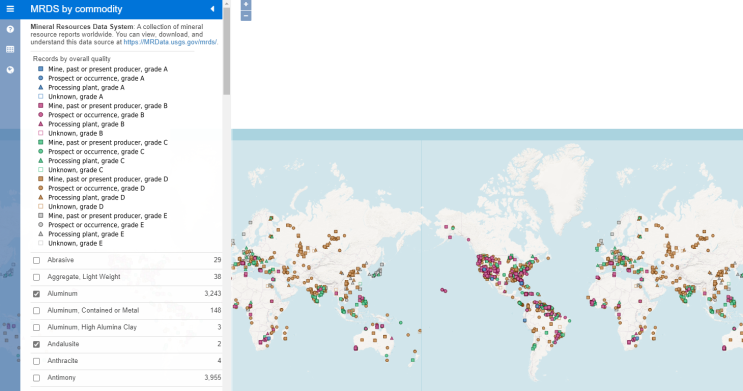Click the Andalusite label text
Image resolution: width=743 pixels, height=391 pixels.
(63, 344)
